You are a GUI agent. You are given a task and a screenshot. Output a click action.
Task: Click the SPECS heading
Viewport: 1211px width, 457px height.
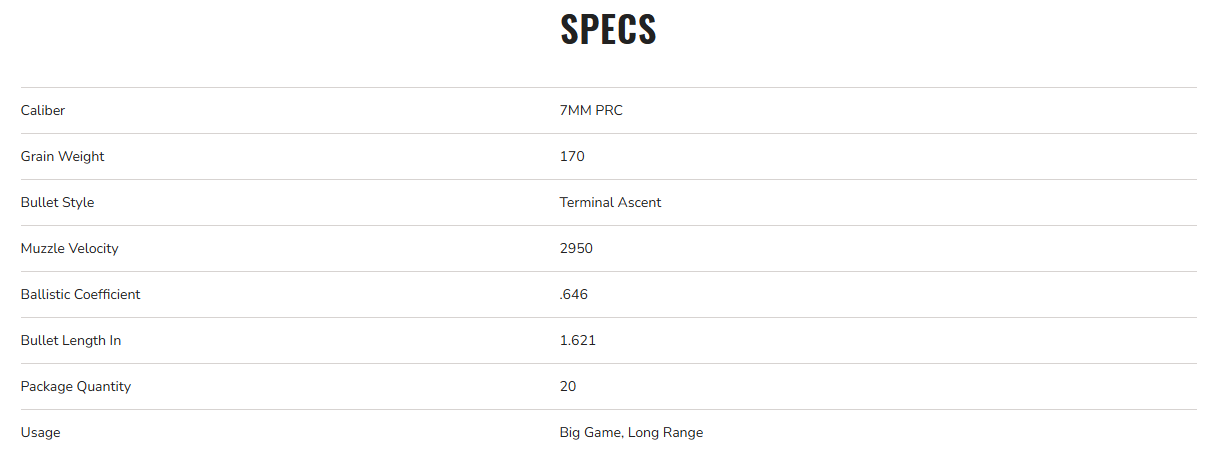608,30
